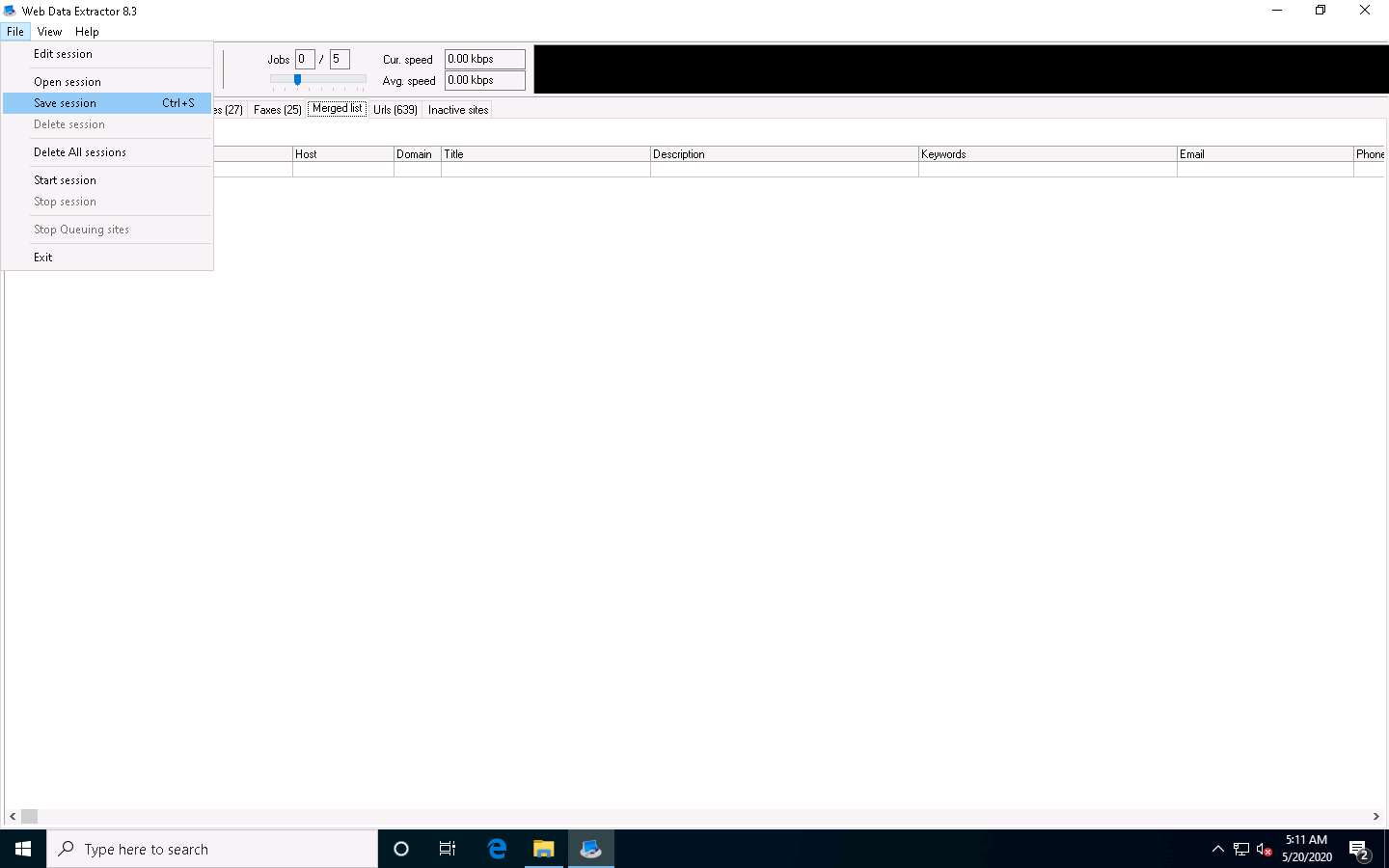The image size is (1389, 868).
Task: Click Stop session menu entry
Action: coord(107,202)
